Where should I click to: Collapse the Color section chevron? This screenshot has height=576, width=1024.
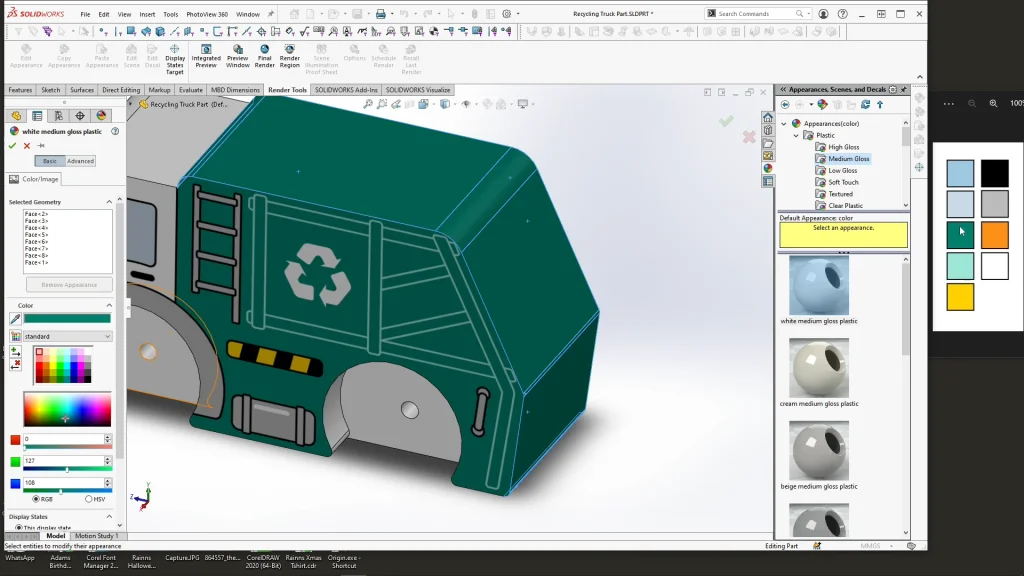tap(109, 305)
